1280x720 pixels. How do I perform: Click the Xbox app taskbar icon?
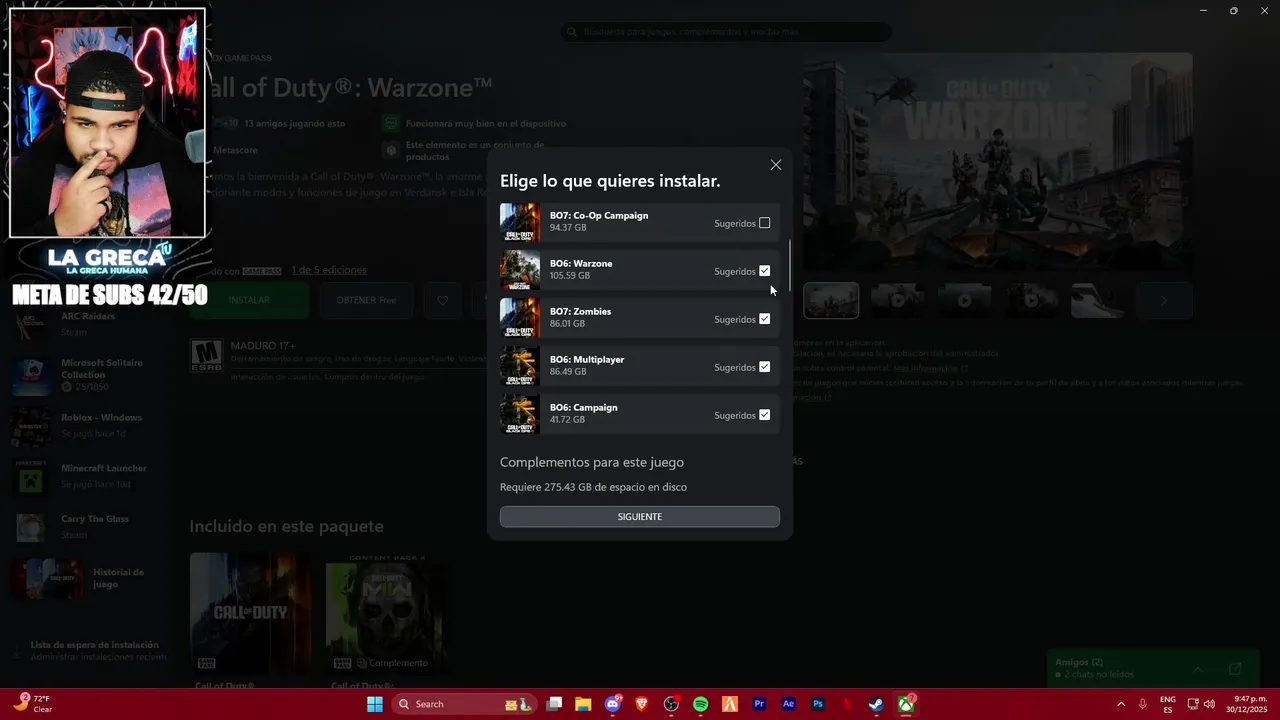coord(905,704)
